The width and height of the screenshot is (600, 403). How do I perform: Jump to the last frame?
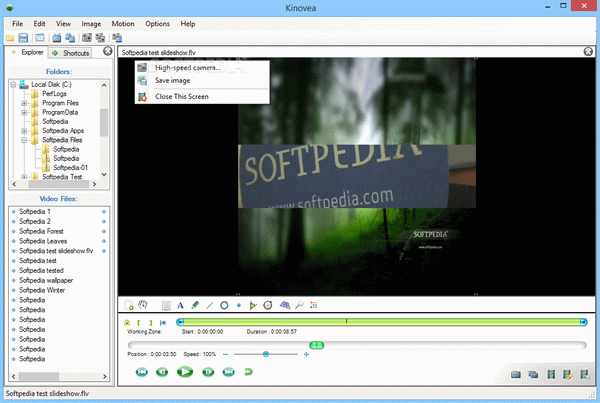coord(228,372)
